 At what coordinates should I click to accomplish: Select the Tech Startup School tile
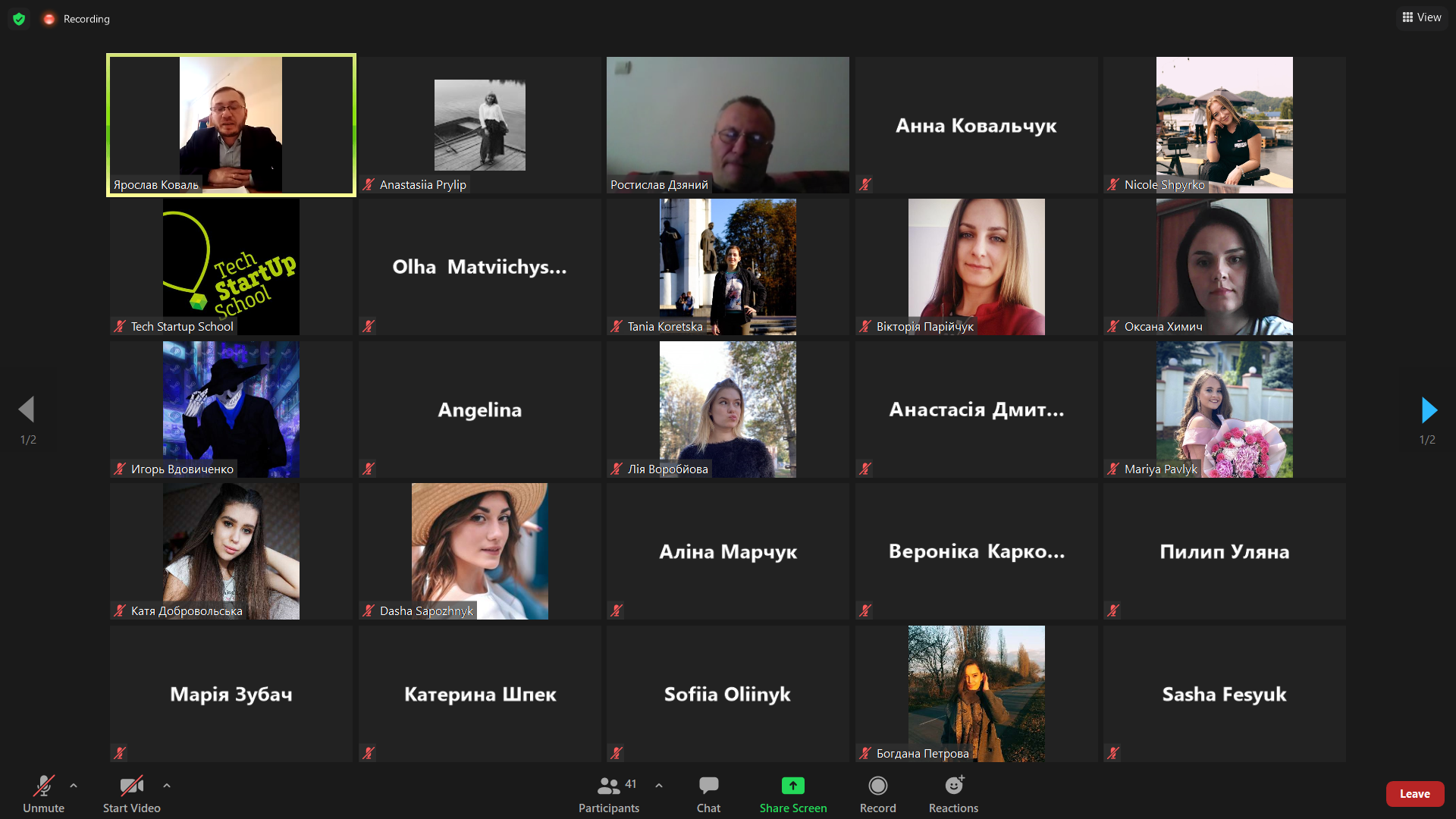tap(231, 267)
